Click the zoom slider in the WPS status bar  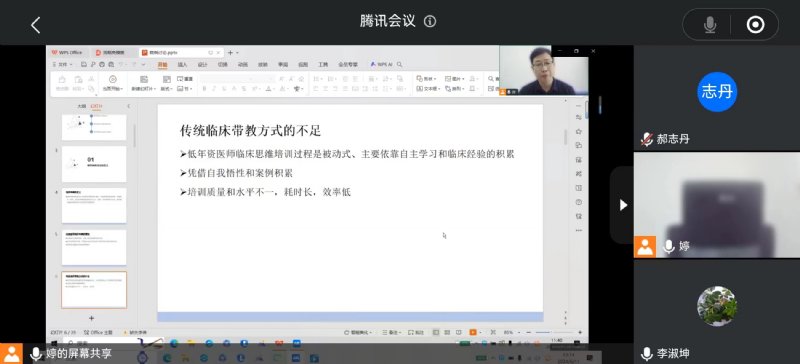(x=554, y=332)
